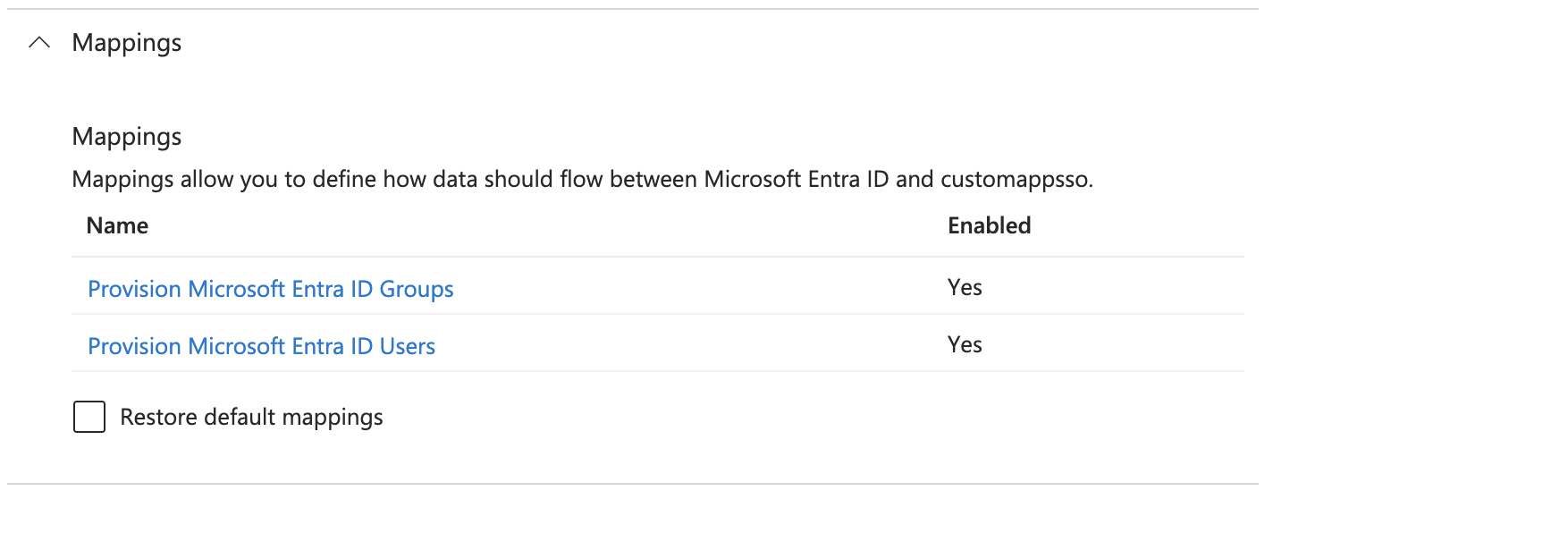
Task: Click Yes in the Groups mapping row
Action: click(965, 287)
